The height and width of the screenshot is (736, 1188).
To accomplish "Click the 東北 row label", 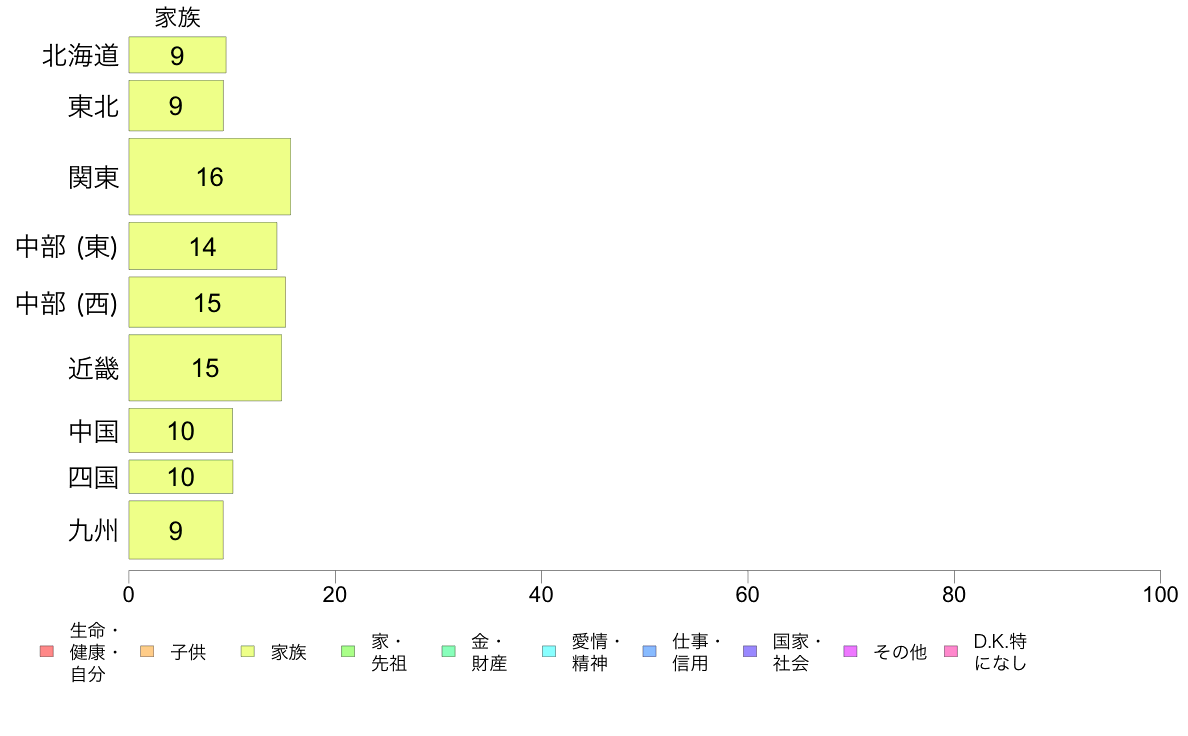I will pos(94,106).
